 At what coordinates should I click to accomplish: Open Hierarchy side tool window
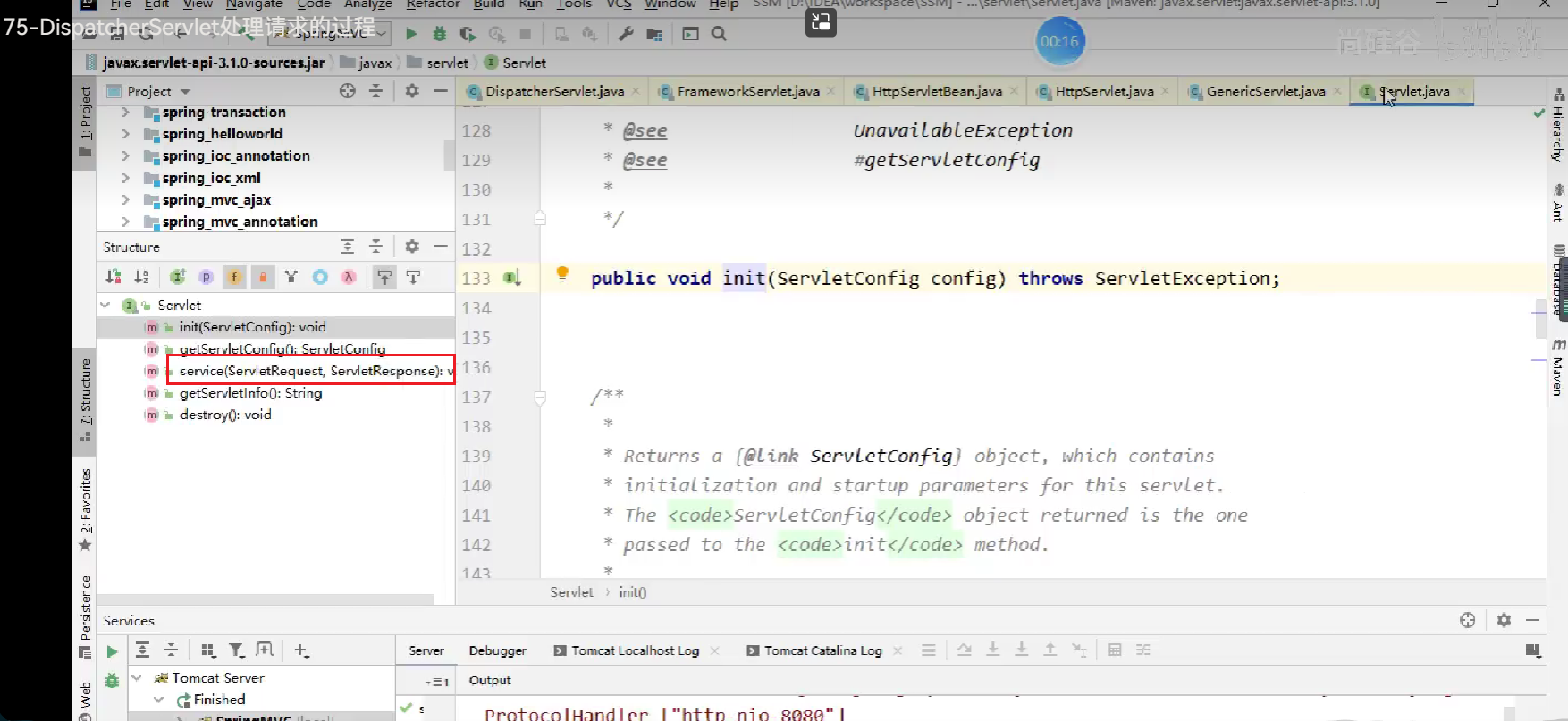[x=1557, y=125]
